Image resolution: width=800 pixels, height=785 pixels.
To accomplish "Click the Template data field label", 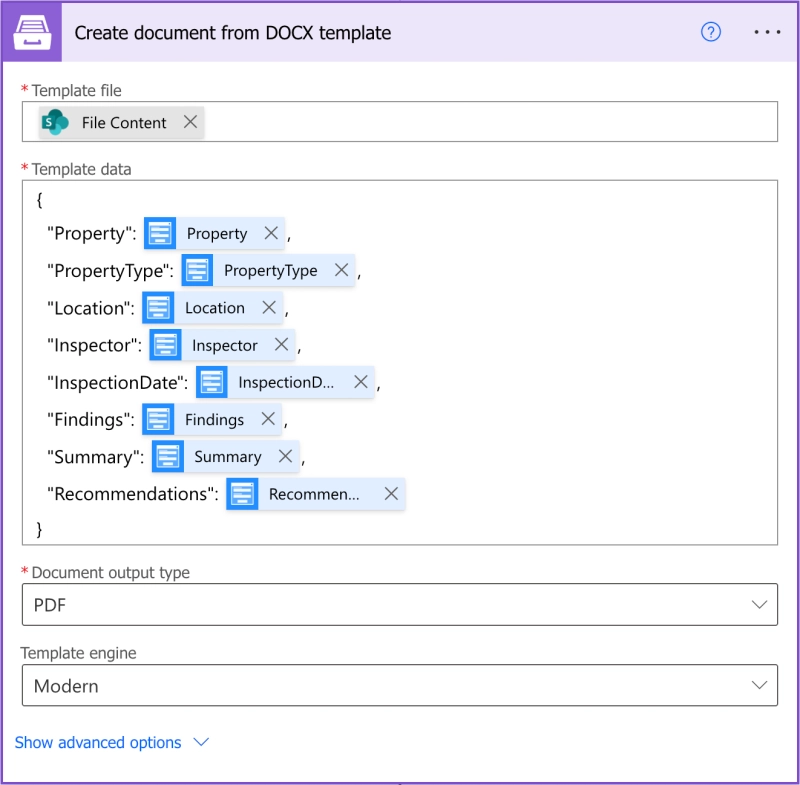I will pyautogui.click(x=81, y=169).
